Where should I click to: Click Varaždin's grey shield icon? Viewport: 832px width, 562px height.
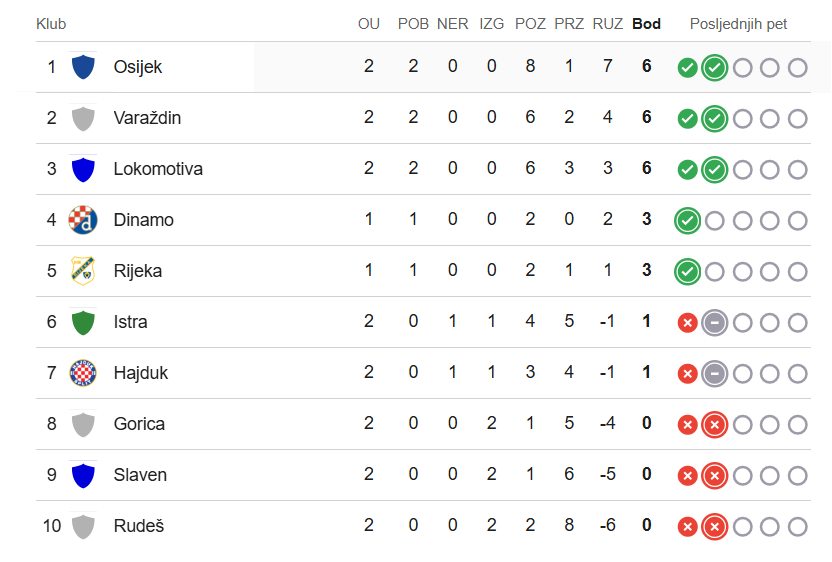pos(83,118)
